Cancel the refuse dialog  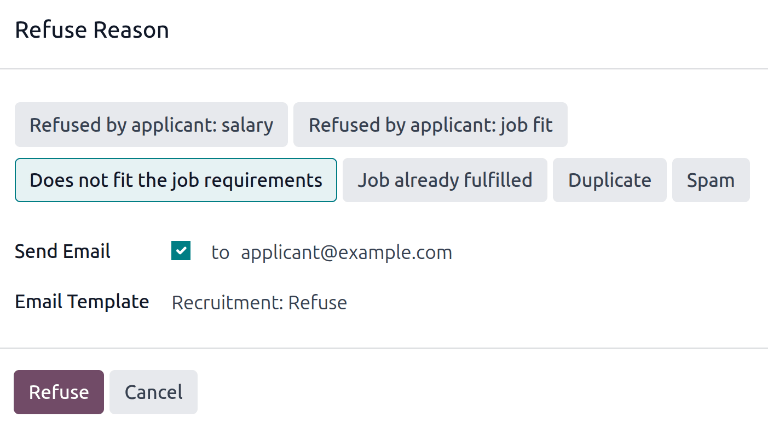(153, 392)
